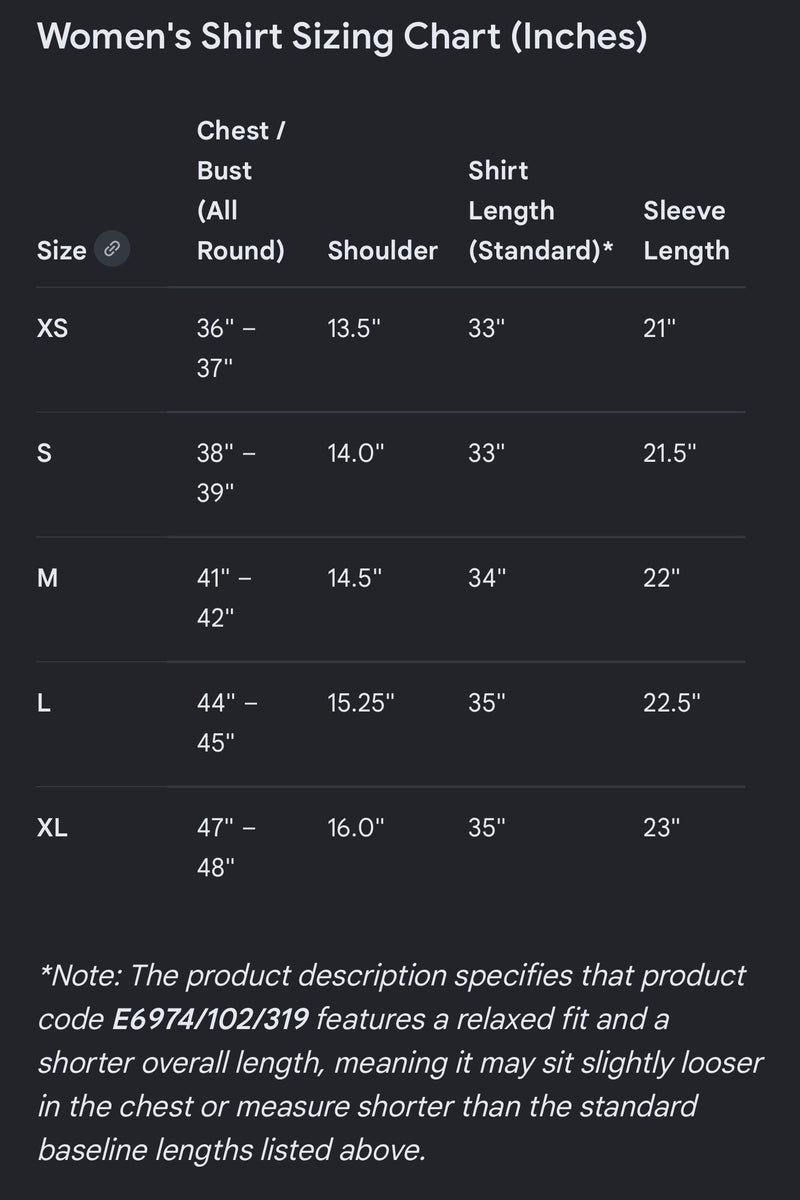Viewport: 800px width, 1200px height.
Task: Click the 23" sleeve length for XL
Action: point(662,827)
